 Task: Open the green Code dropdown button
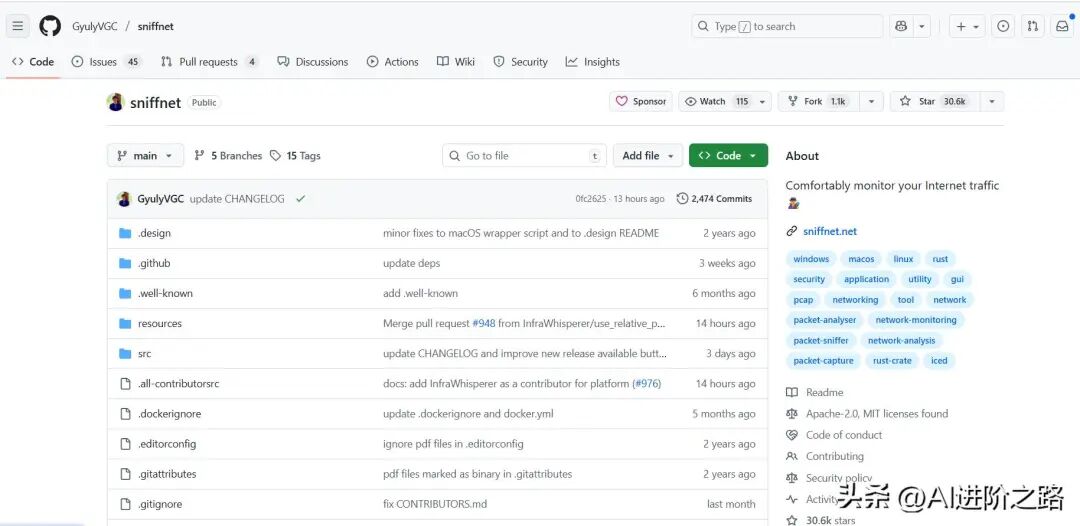[728, 156]
